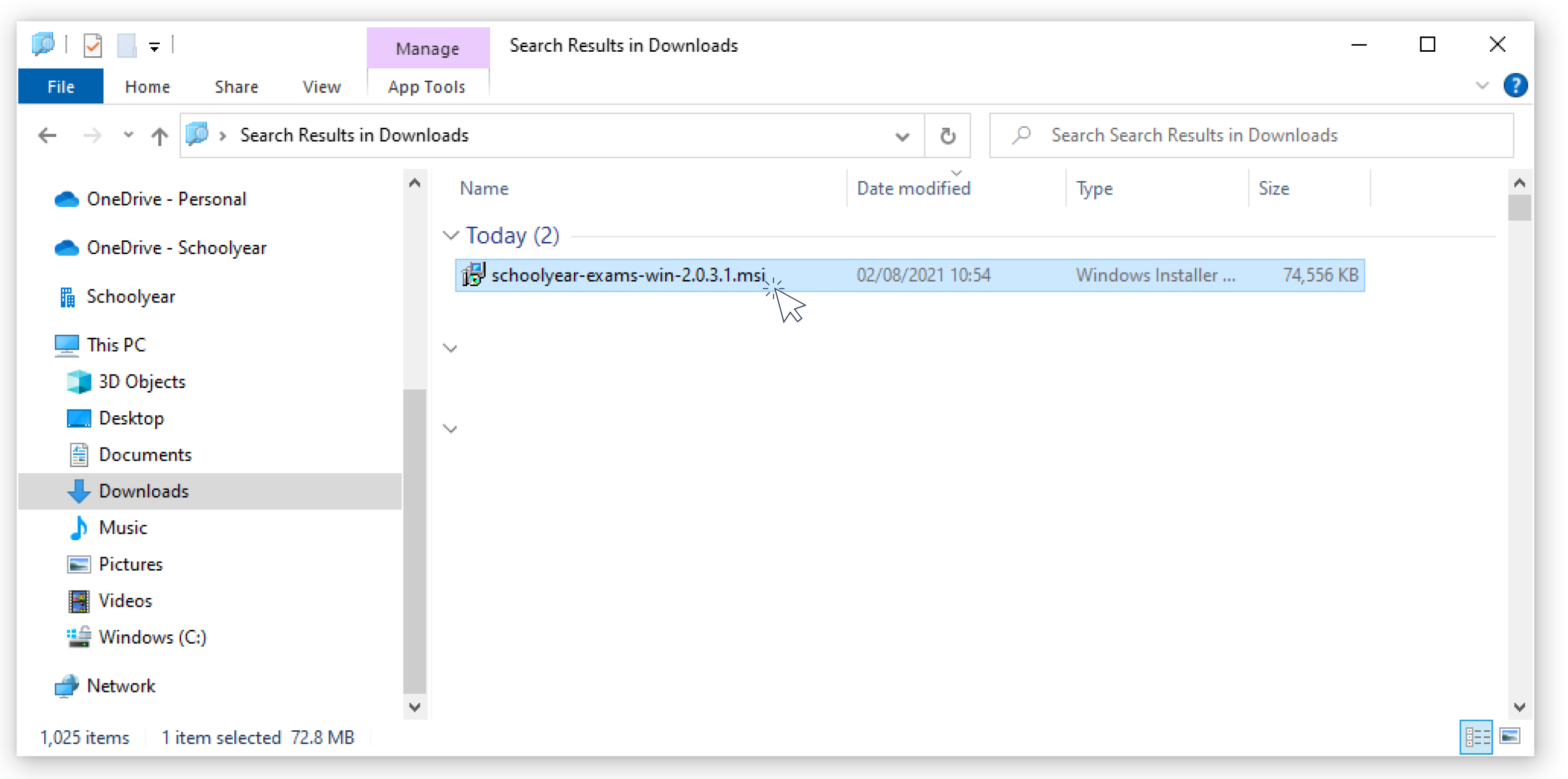Switch to large icons view
Screen dimensions: 1568x779
click(x=1510, y=736)
